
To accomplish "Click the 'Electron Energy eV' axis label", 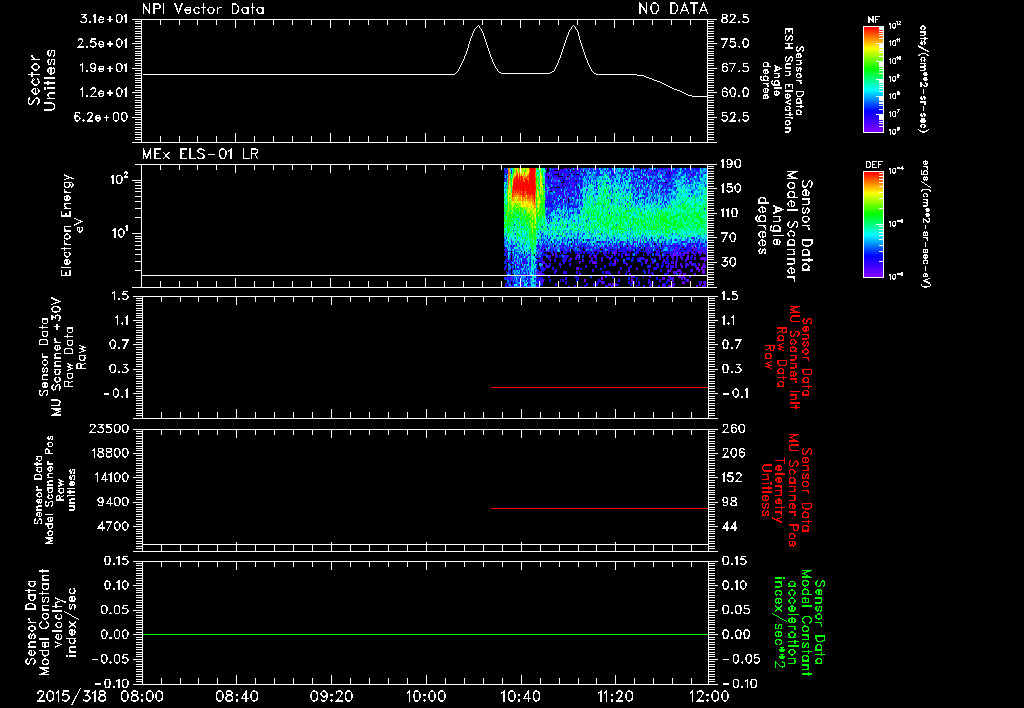I will (x=72, y=225).
